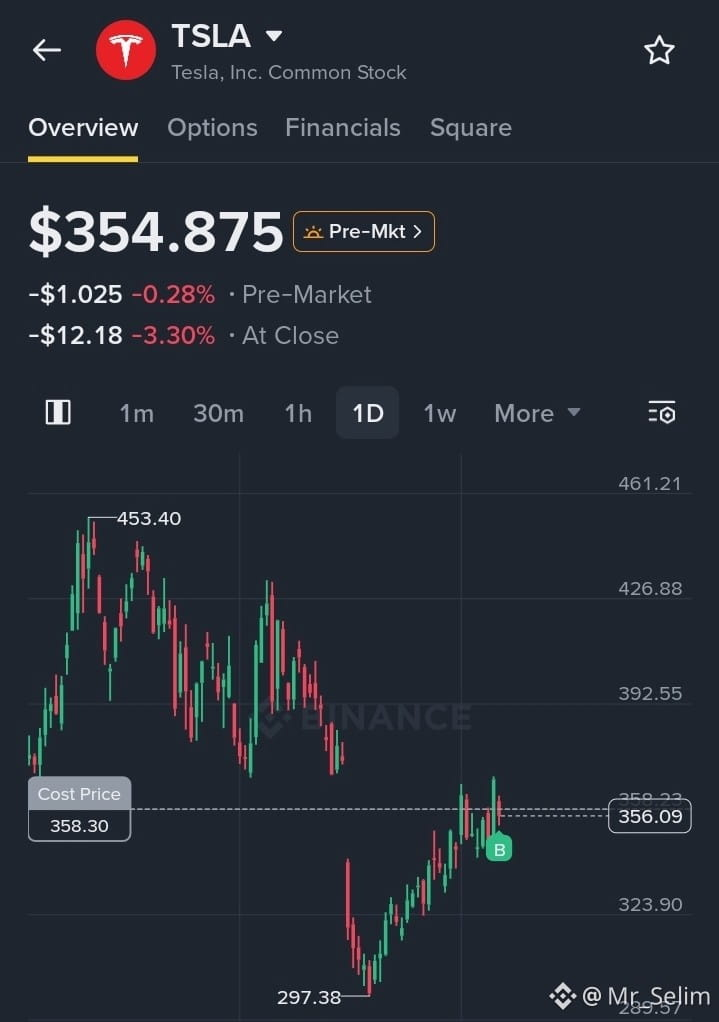
Task: Tap the back arrow icon
Action: click(x=47, y=50)
